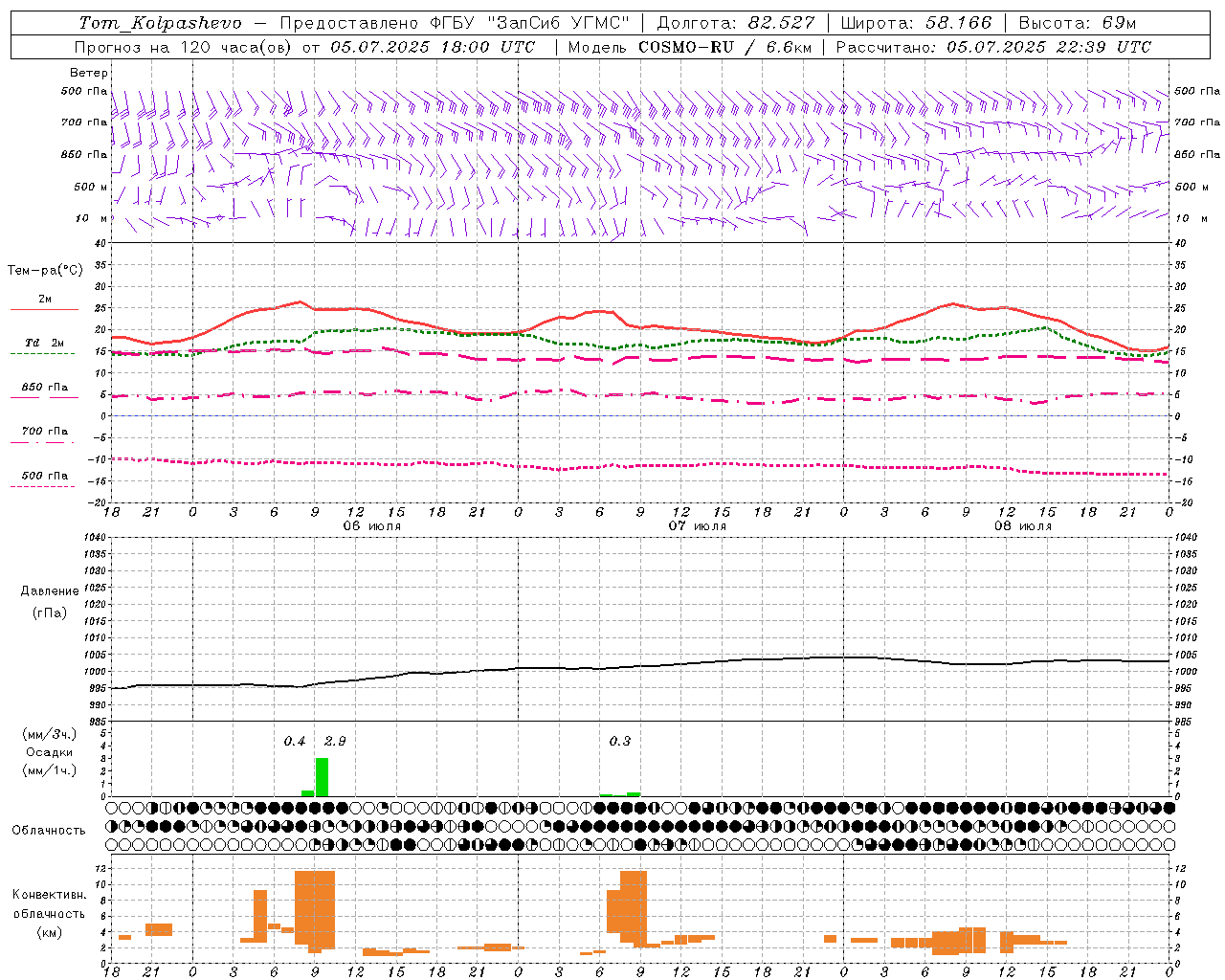
Task: Click the tall green 2.9 mm precipitation bar
Action: 322,777
